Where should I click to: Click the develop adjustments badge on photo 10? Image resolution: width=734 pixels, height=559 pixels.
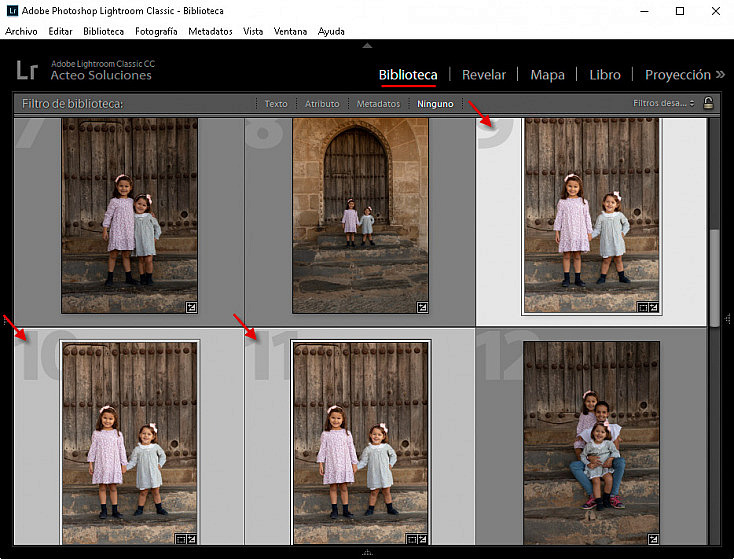pyautogui.click(x=191, y=539)
